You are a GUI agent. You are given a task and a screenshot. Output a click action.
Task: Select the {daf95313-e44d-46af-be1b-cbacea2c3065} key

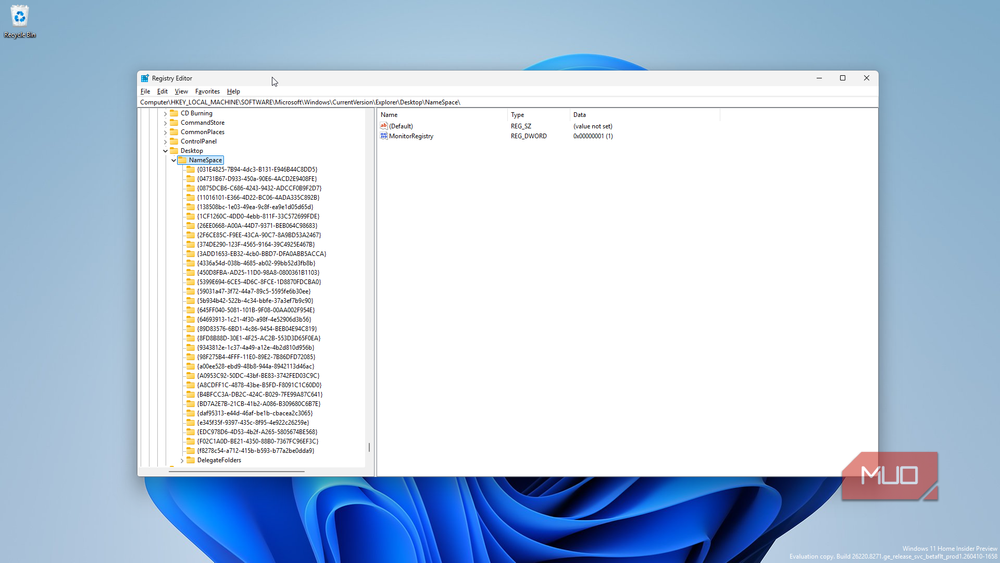255,413
